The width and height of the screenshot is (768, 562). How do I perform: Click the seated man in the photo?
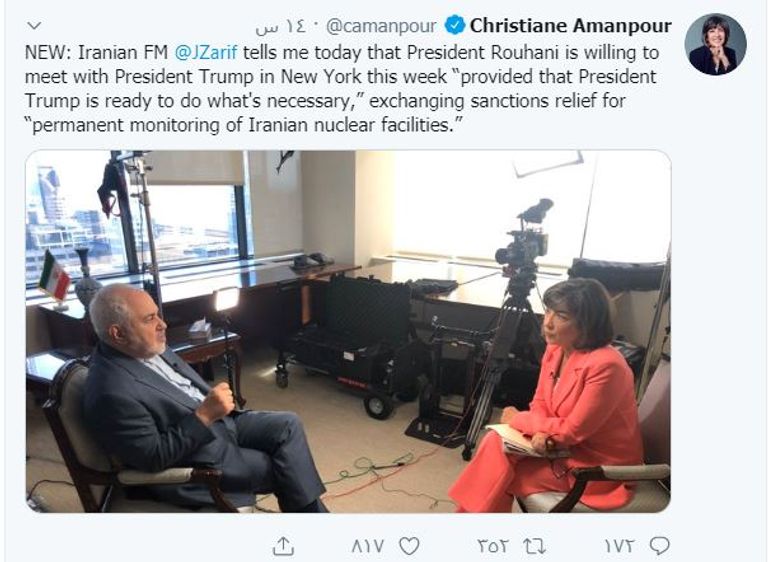point(196,402)
